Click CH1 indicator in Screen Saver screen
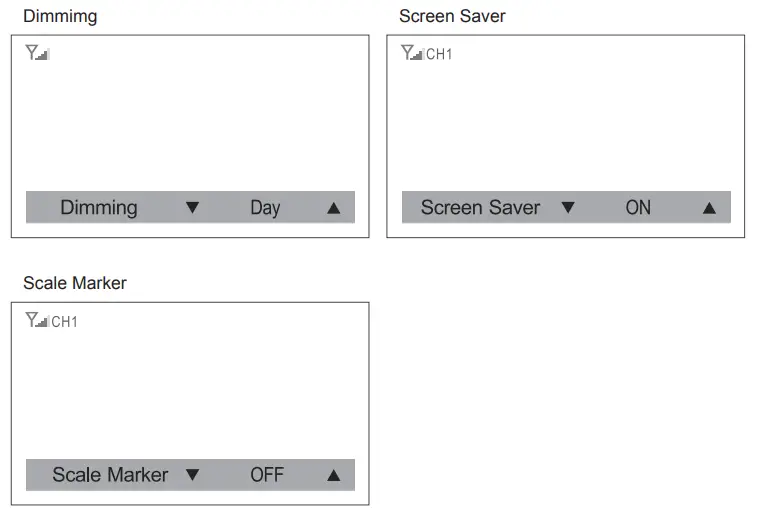The width and height of the screenshot is (759, 508). click(439, 54)
